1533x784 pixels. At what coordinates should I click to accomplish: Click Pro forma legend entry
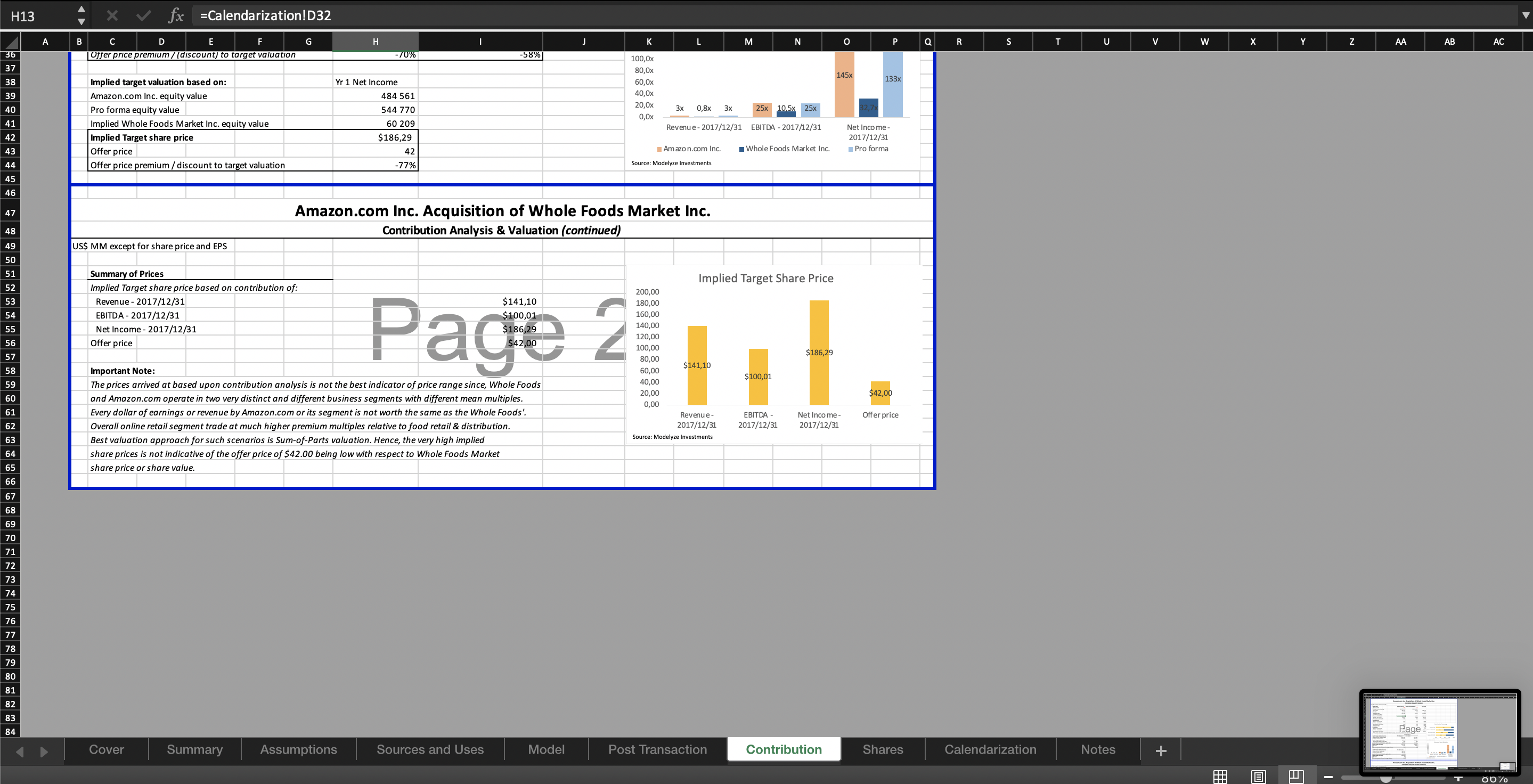point(868,149)
